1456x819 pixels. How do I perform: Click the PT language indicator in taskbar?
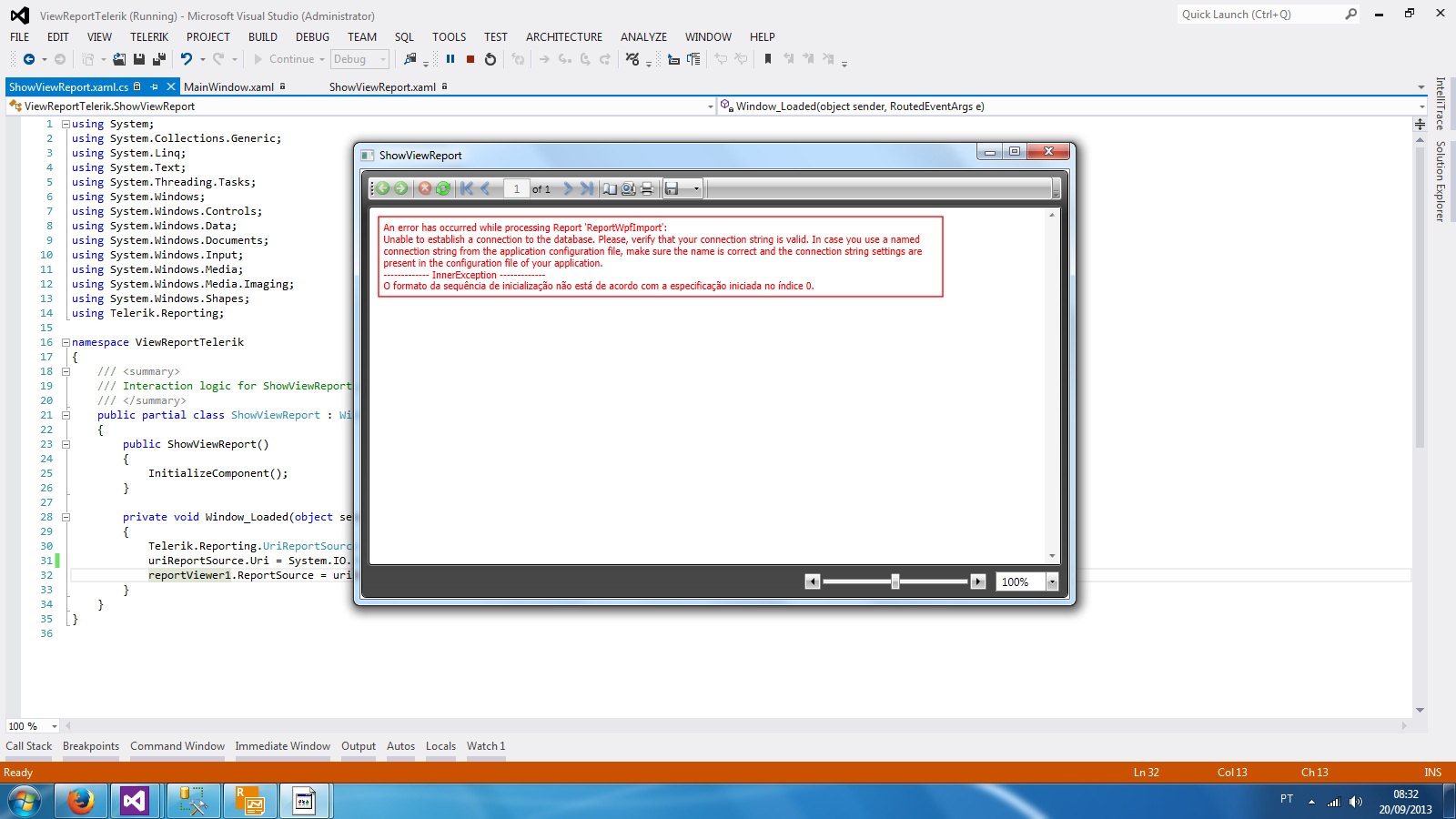(x=1287, y=799)
